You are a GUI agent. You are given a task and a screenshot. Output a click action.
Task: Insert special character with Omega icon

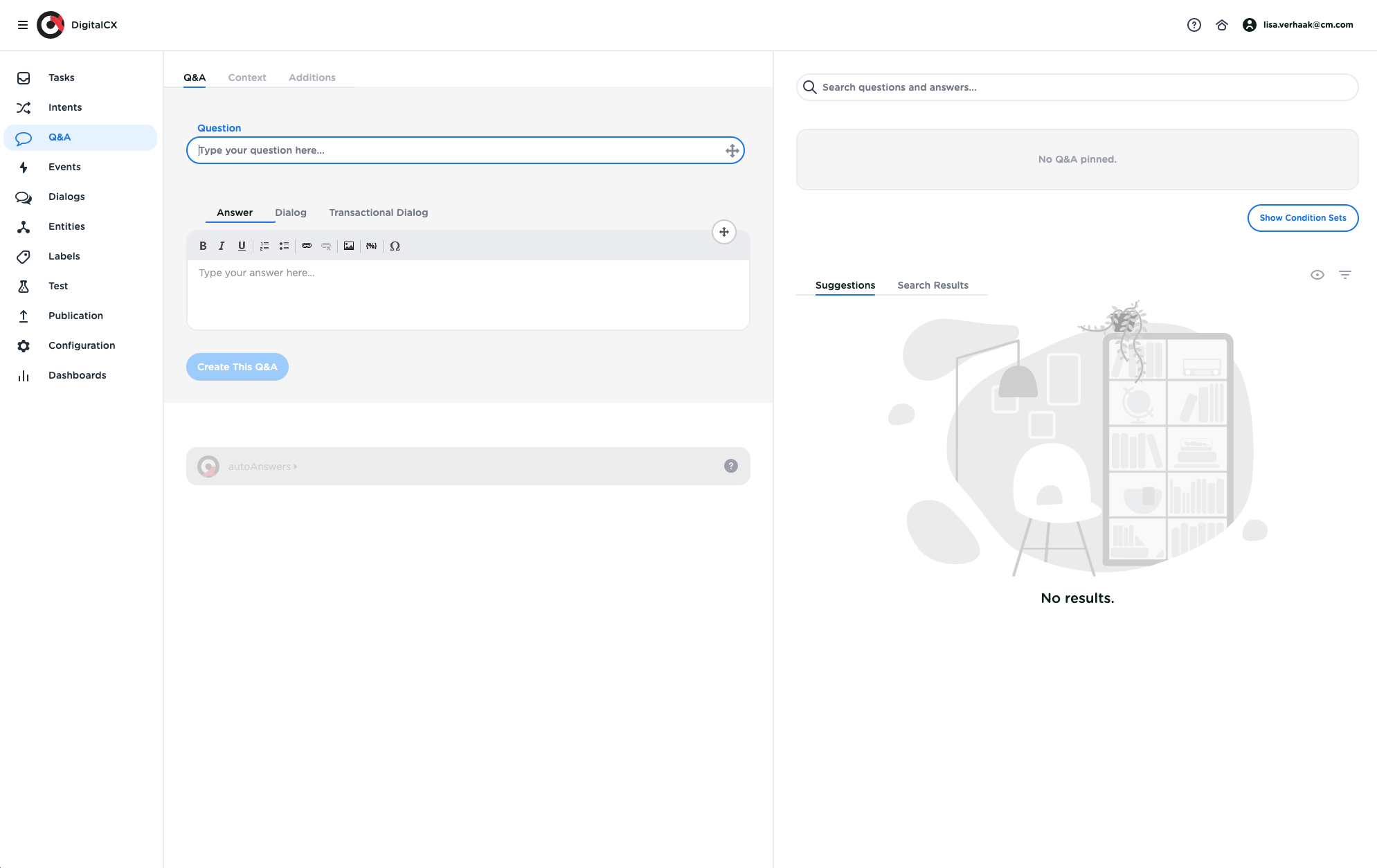(395, 246)
